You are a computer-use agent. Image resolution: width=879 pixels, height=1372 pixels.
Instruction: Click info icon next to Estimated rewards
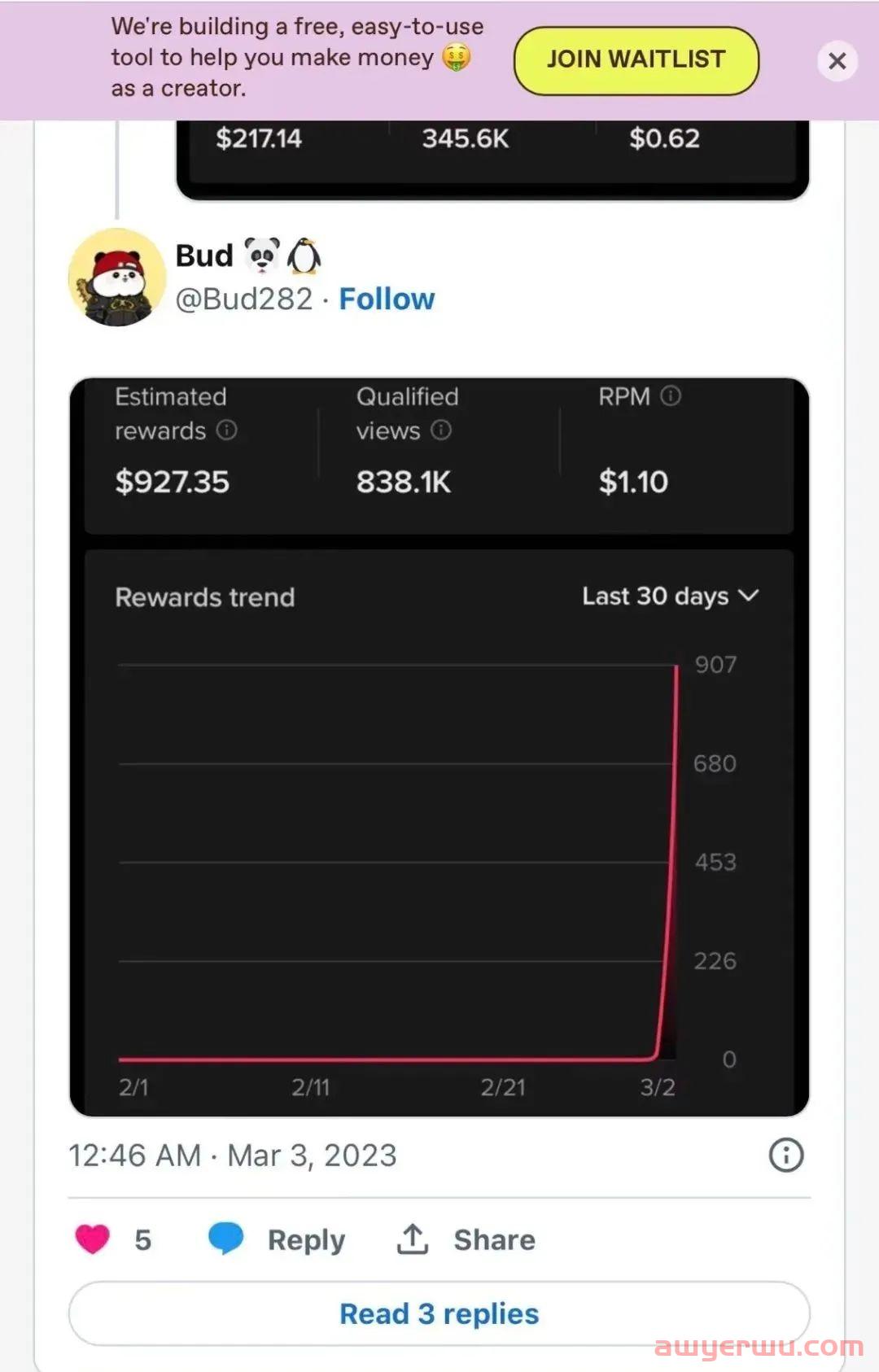[x=227, y=430]
